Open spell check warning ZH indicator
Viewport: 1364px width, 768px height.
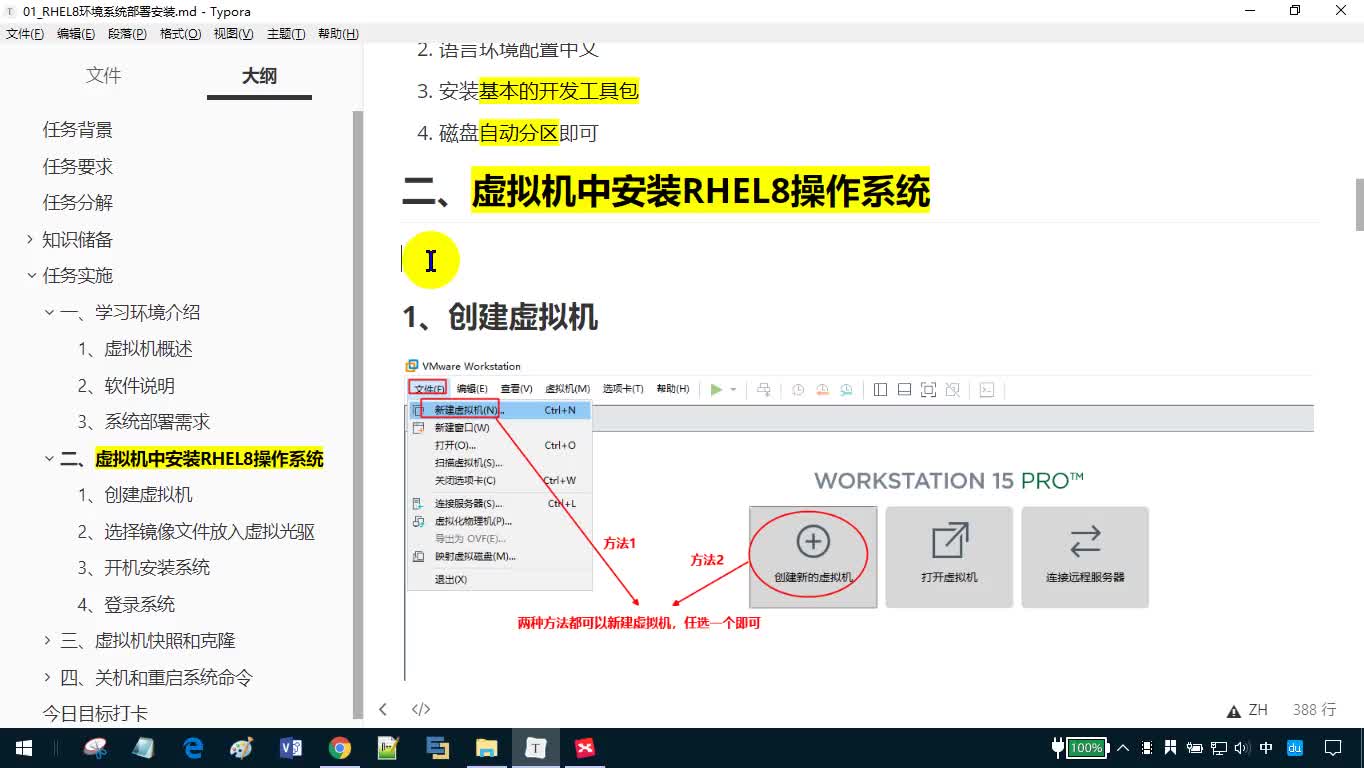click(x=1248, y=710)
